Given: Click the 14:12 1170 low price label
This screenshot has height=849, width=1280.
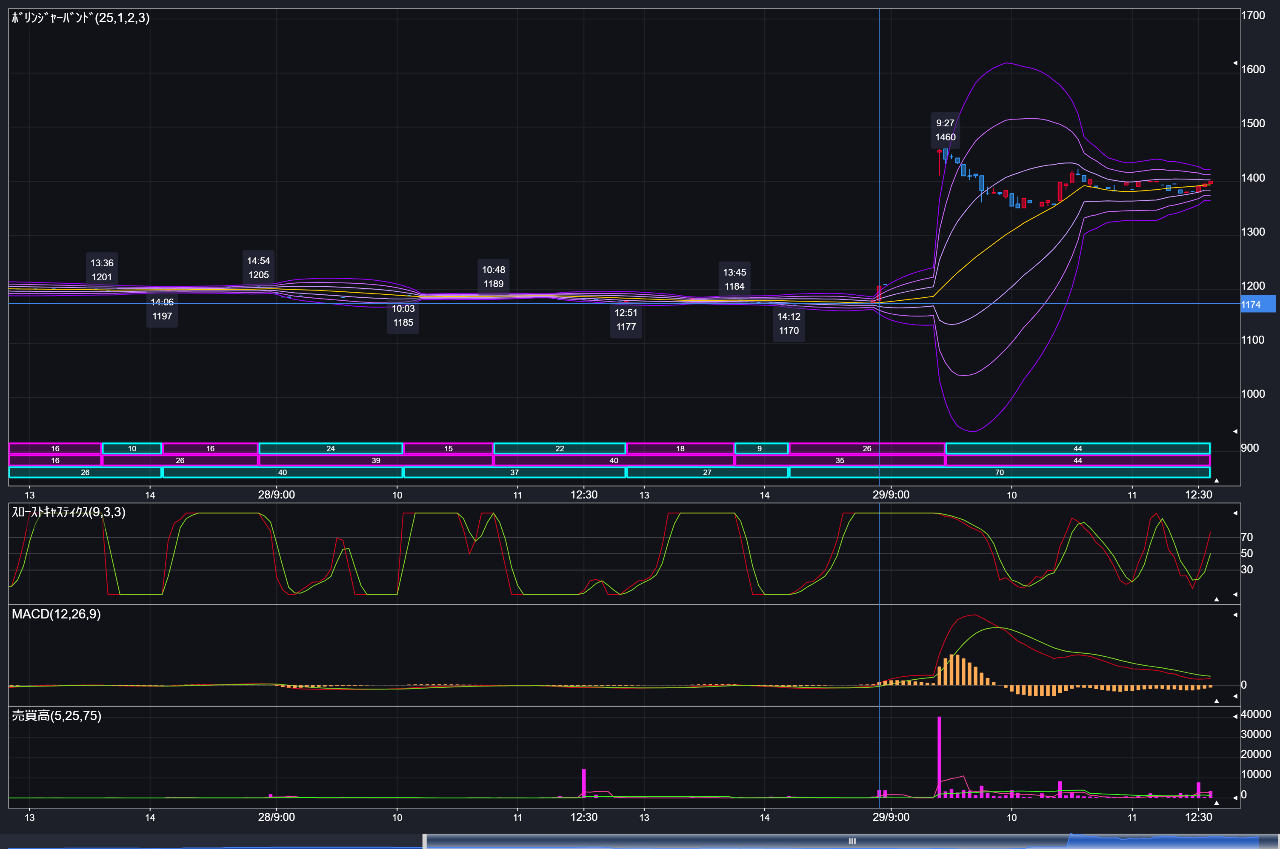Looking at the screenshot, I should click(x=789, y=324).
